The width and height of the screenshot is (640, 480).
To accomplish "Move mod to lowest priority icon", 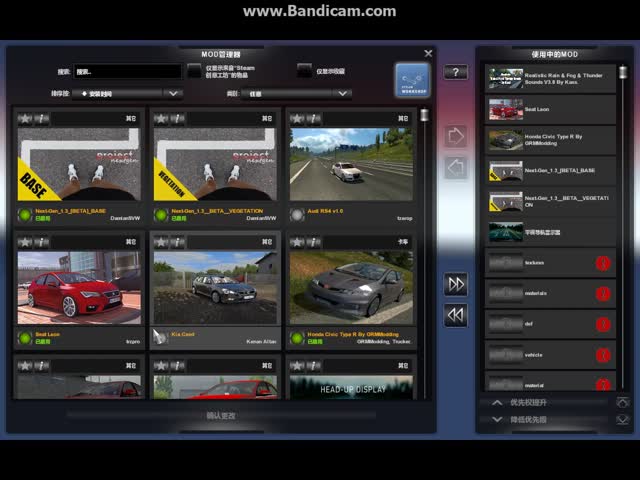I will 622,420.
